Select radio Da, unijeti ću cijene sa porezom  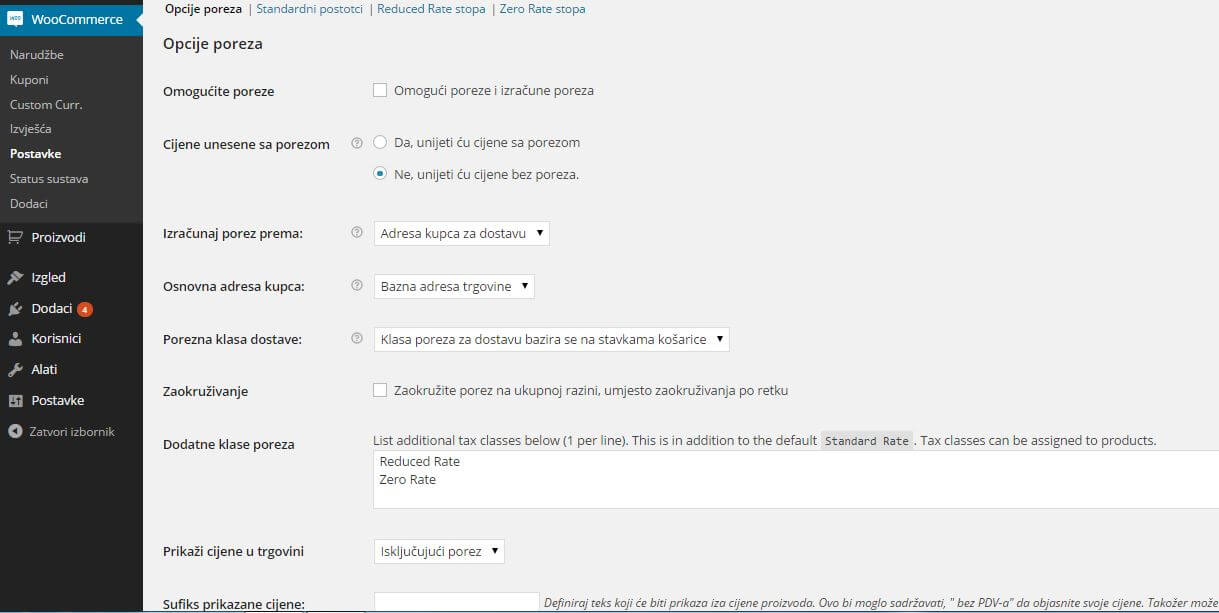[x=380, y=142]
